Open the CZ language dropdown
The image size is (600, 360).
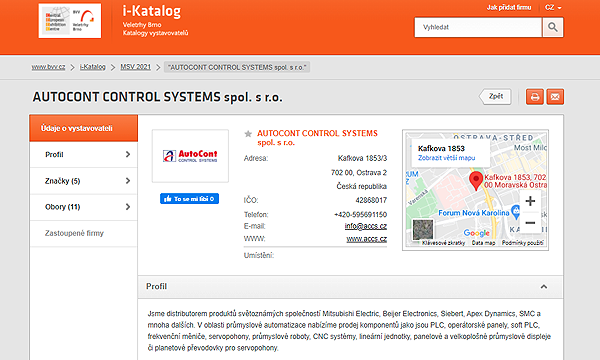[x=553, y=8]
